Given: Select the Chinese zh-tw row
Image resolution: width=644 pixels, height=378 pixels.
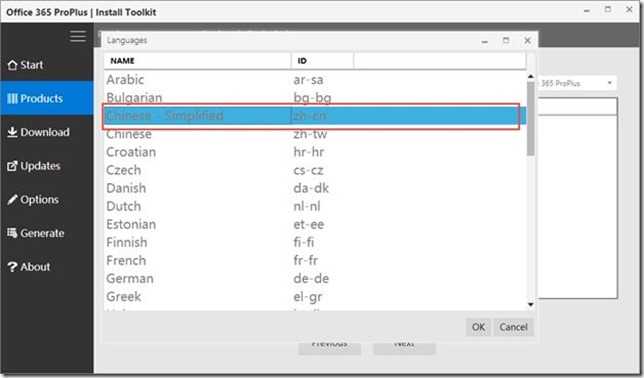Looking at the screenshot, I should pyautogui.click(x=315, y=134).
